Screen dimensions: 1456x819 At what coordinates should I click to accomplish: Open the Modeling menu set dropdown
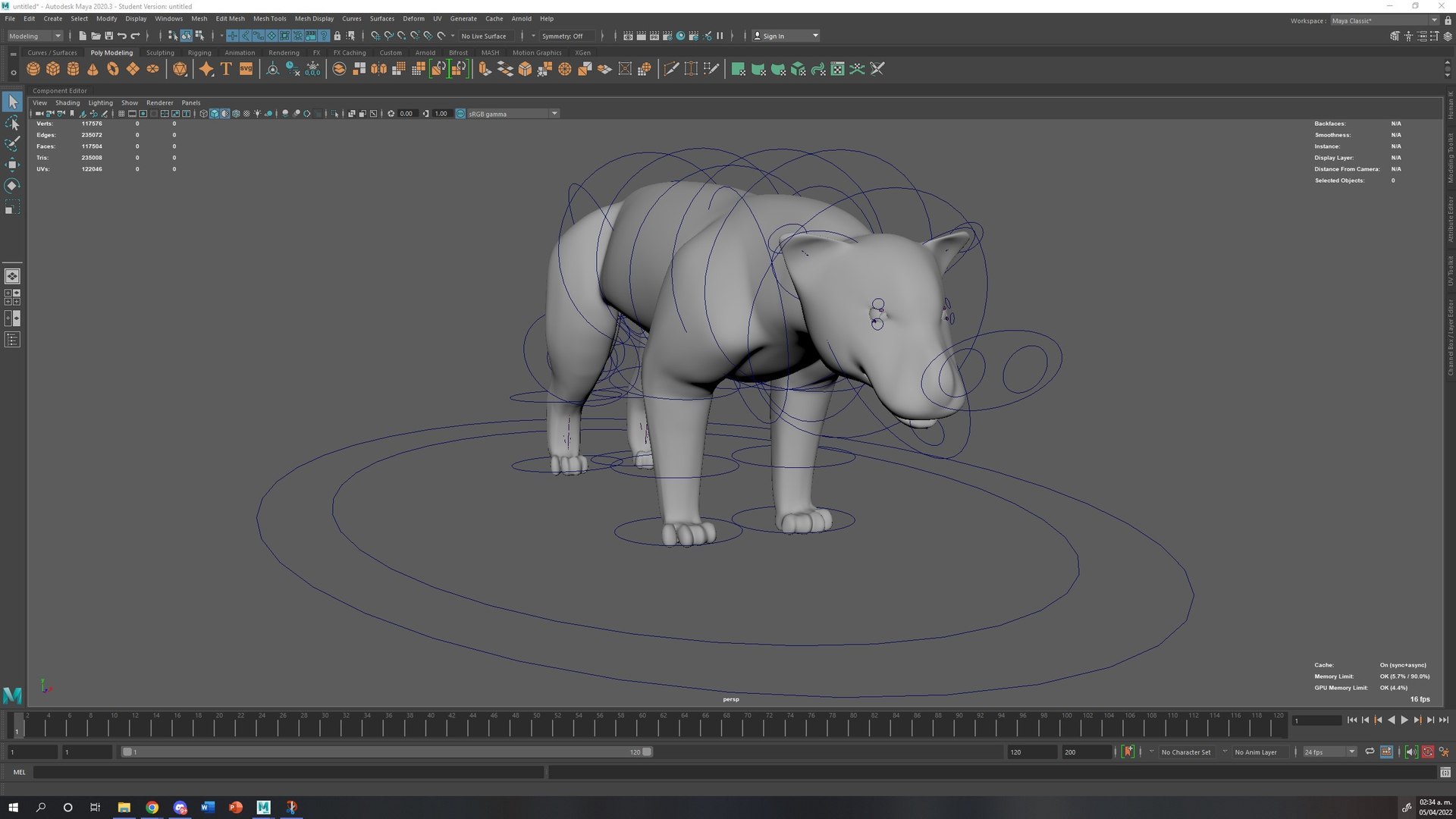coord(35,36)
